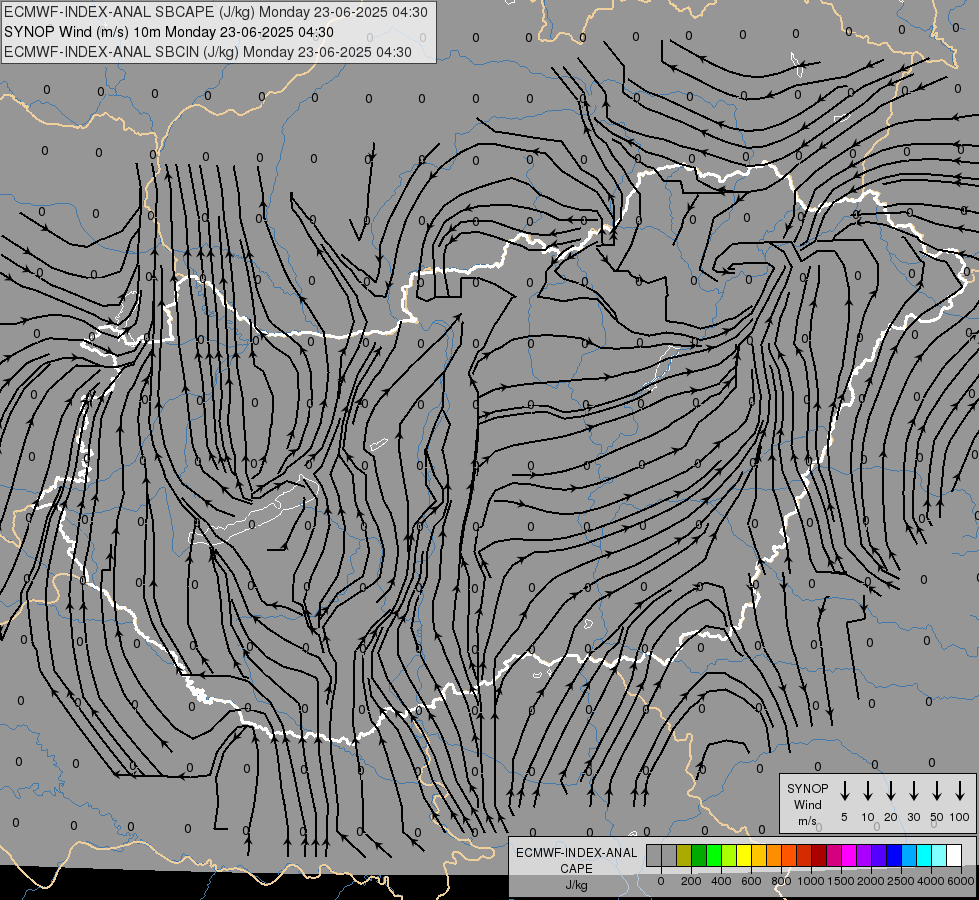This screenshot has height=900, width=979.
Task: Click the SYNOP Wind 10m title line
Action: coord(169,32)
